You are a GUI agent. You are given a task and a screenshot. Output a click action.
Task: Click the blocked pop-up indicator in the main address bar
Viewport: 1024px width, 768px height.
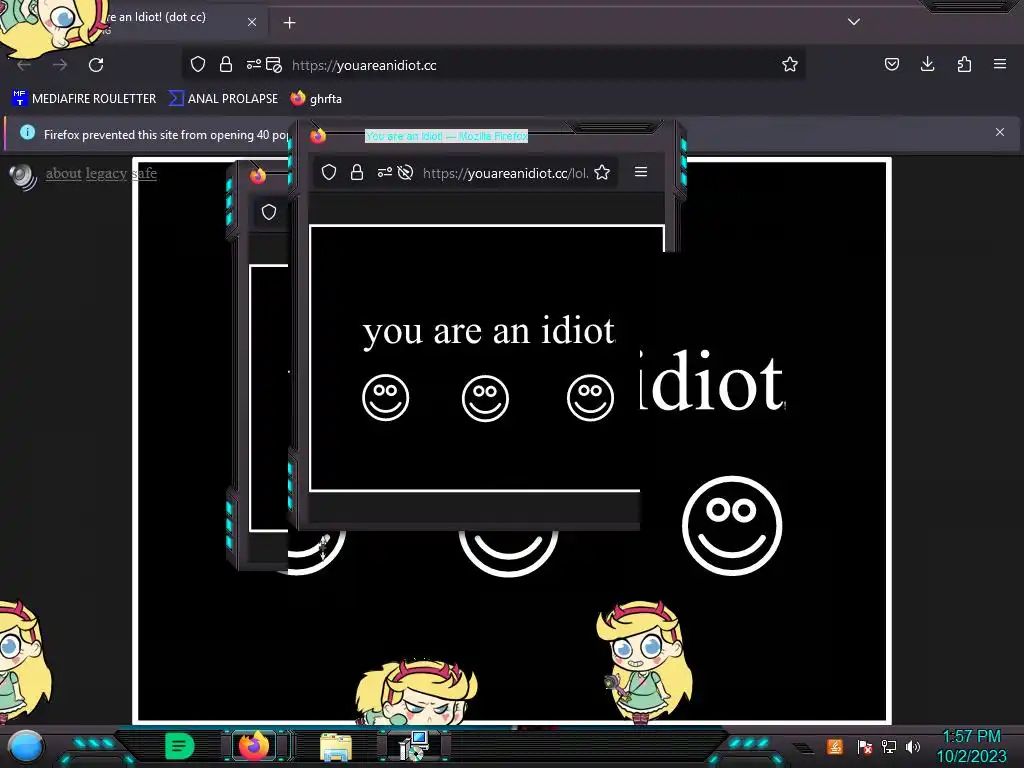274,64
